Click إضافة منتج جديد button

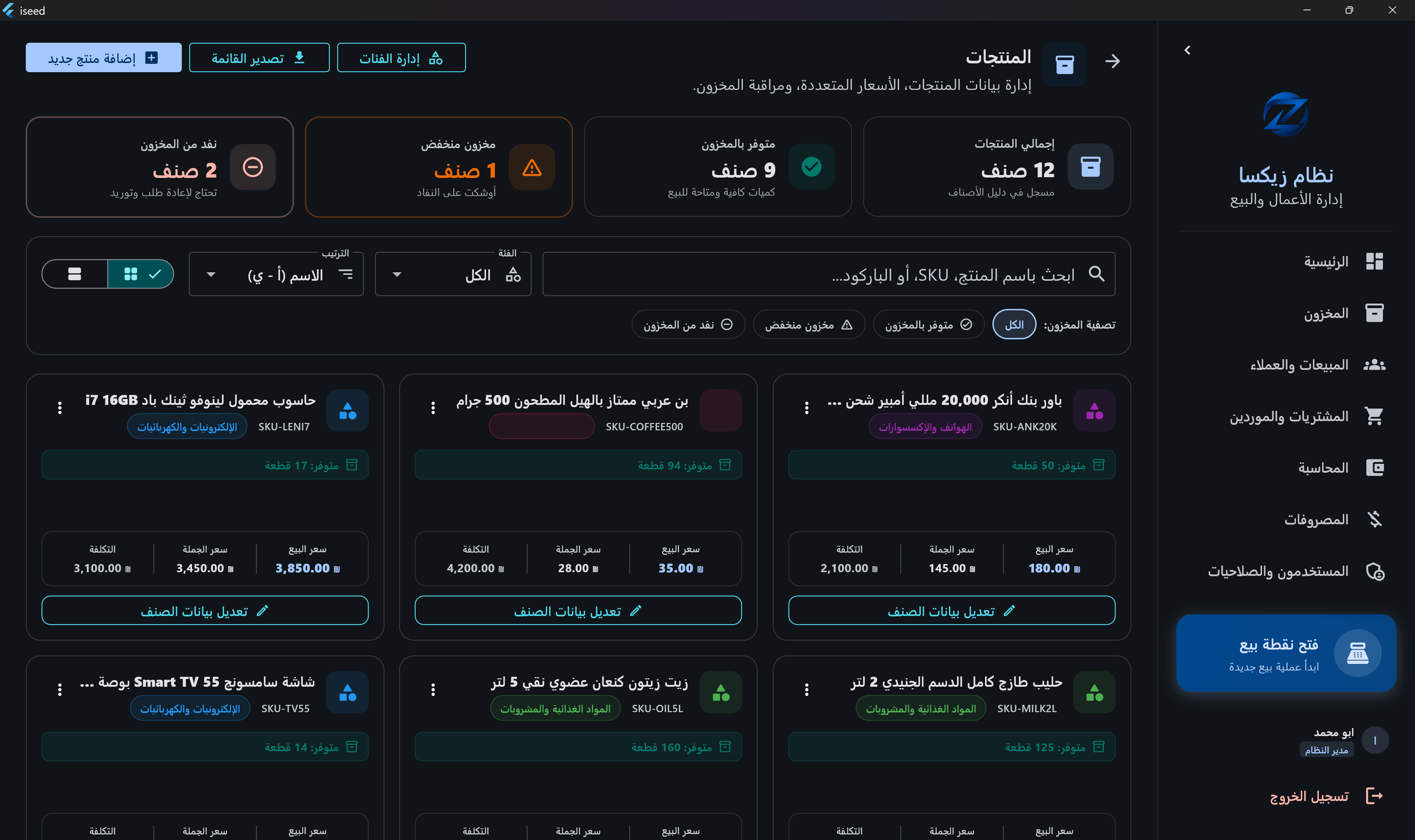[104, 58]
